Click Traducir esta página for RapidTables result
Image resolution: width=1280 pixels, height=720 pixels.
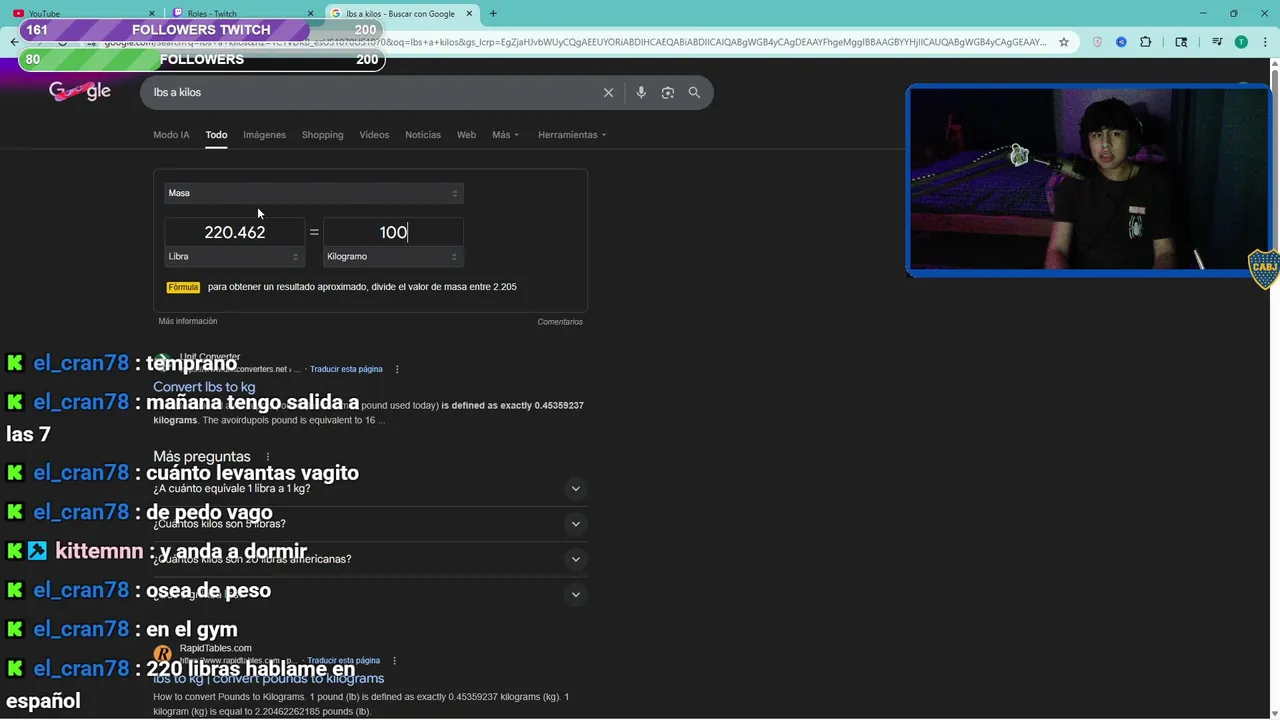pyautogui.click(x=344, y=661)
